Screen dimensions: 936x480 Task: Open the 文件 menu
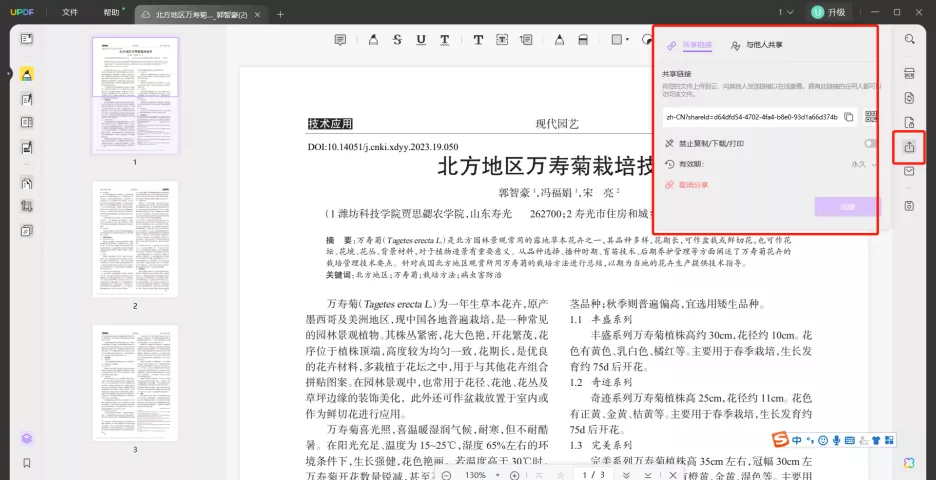click(70, 12)
